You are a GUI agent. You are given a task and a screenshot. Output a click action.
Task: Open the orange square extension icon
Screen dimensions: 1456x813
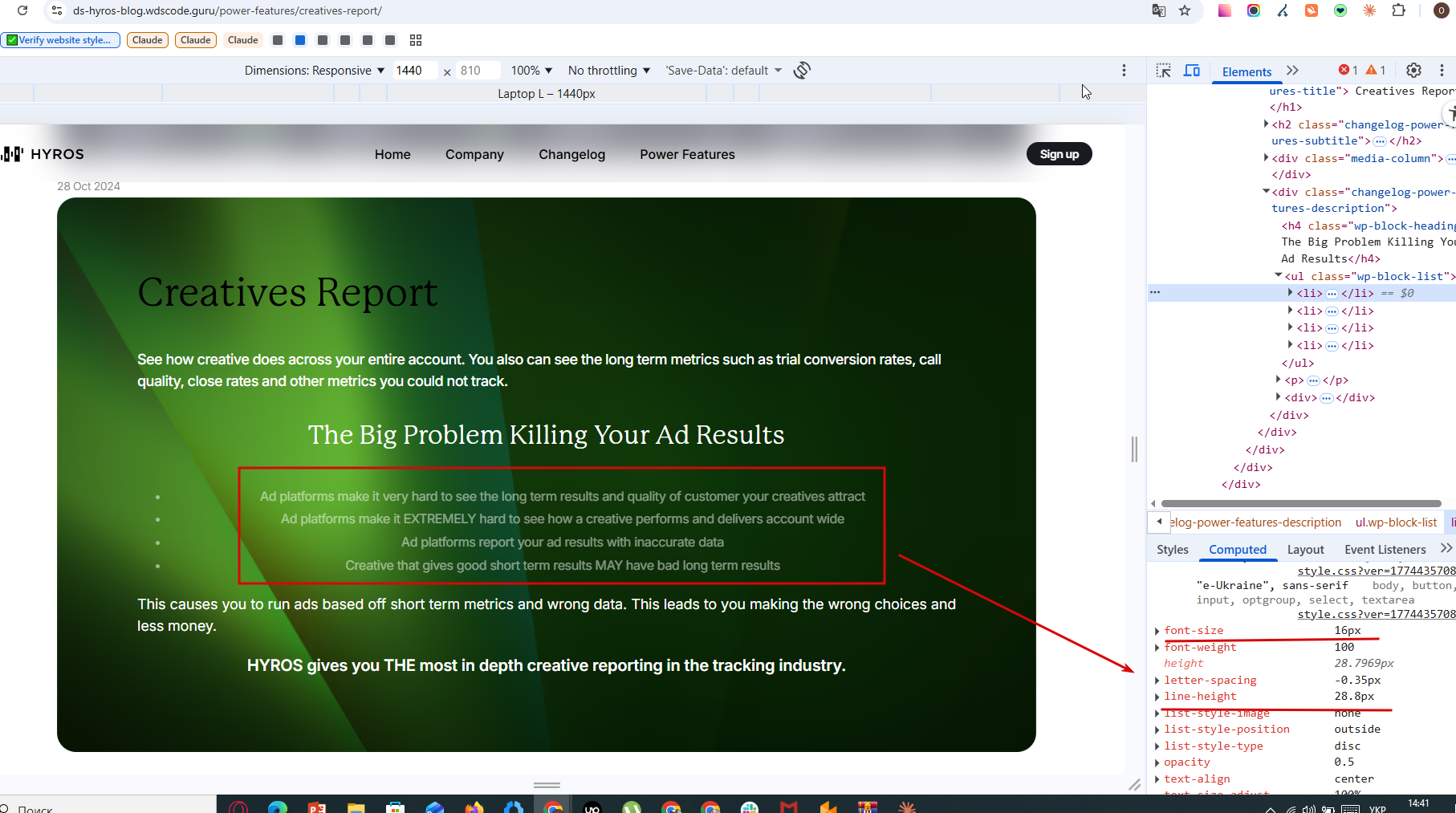(x=1312, y=10)
